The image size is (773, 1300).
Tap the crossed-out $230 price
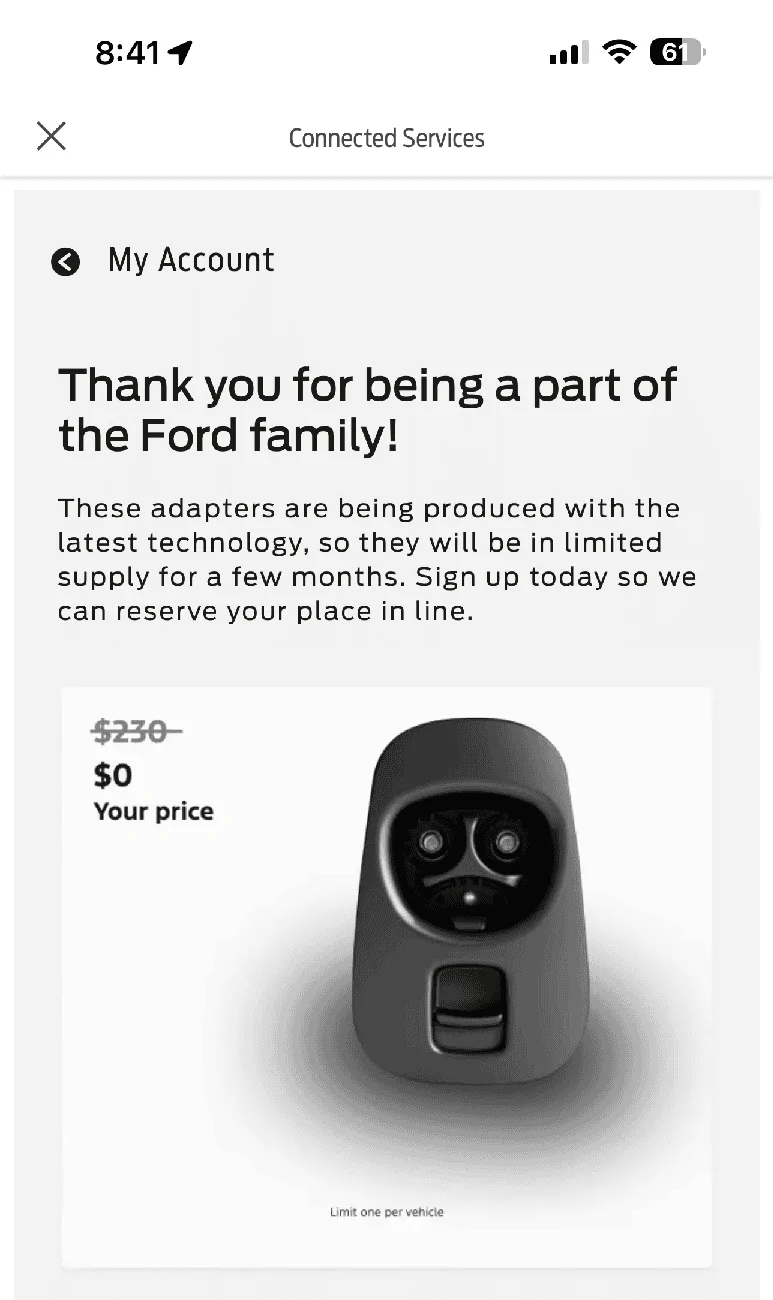tap(135, 733)
